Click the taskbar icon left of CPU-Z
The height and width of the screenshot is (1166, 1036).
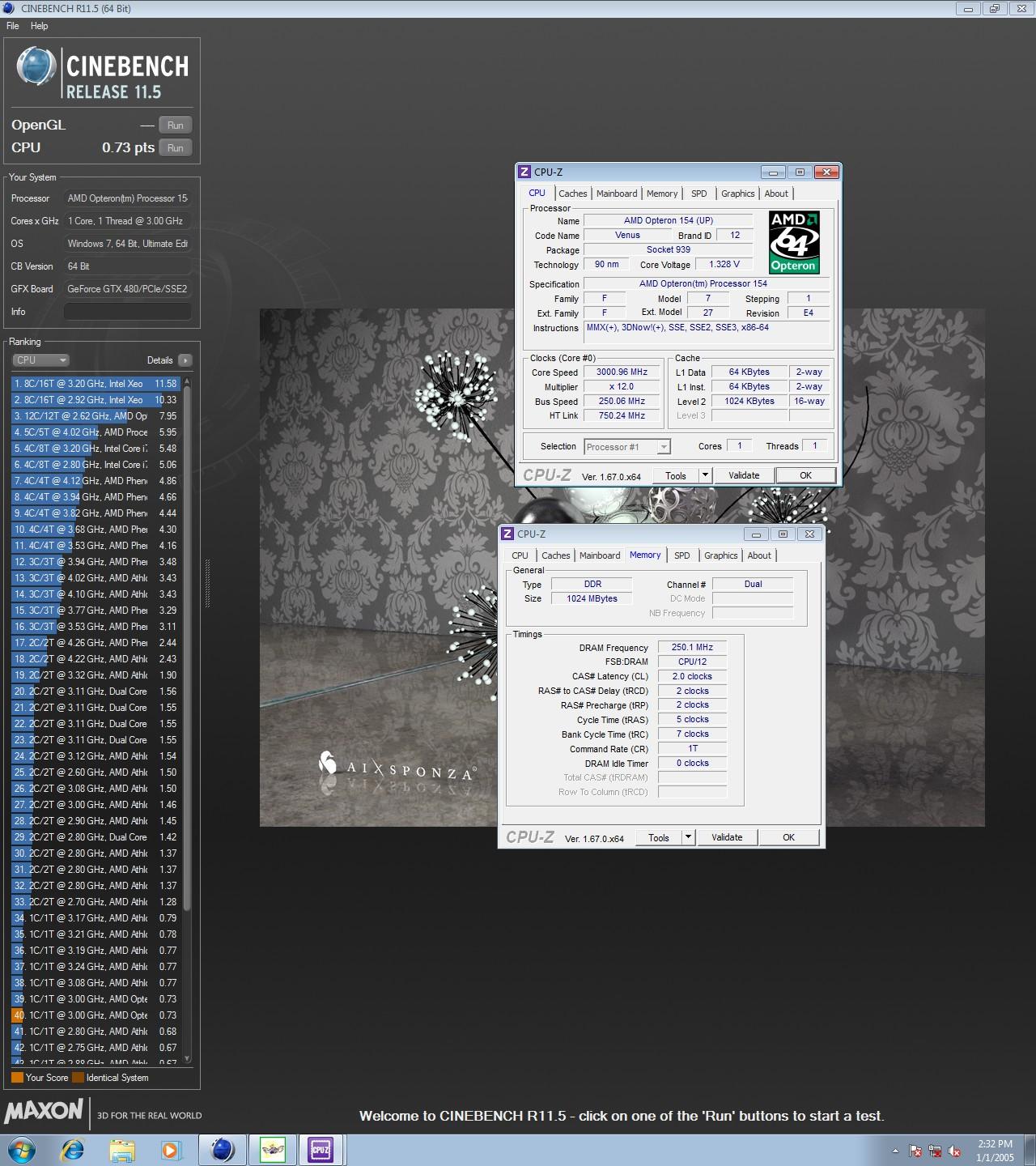click(x=273, y=1150)
